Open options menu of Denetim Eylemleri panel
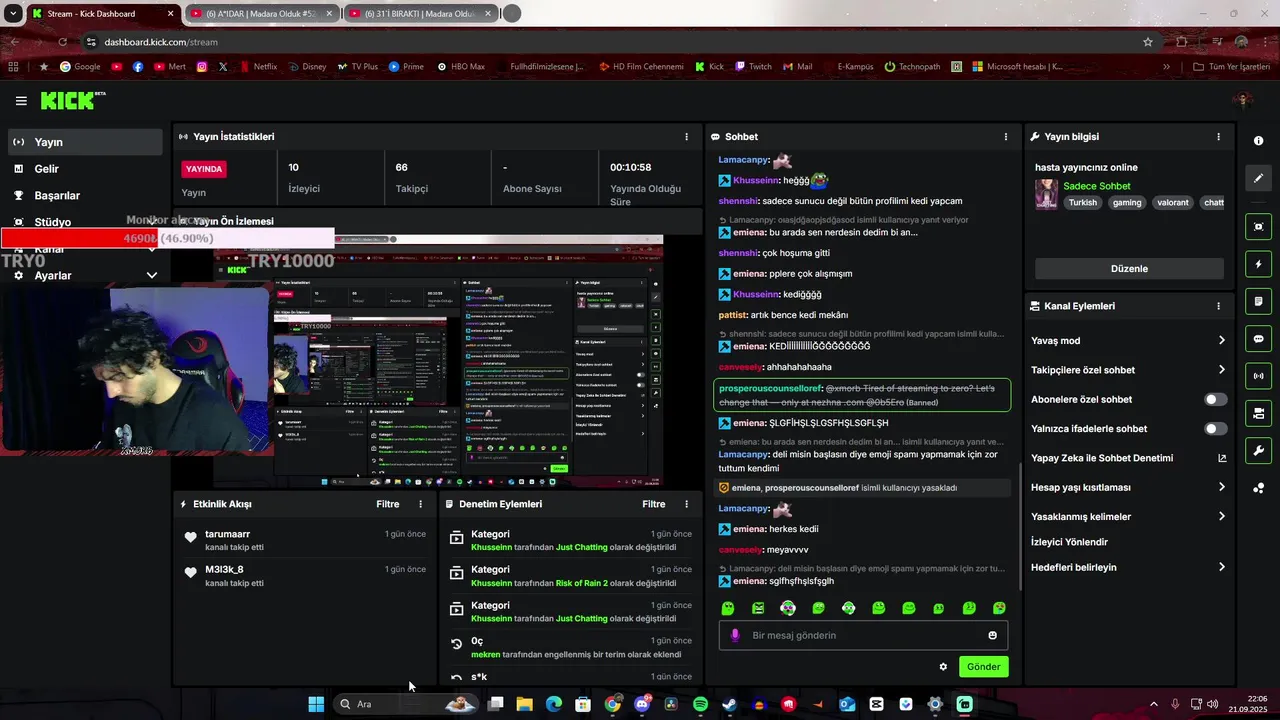The width and height of the screenshot is (1280, 720). (686, 505)
